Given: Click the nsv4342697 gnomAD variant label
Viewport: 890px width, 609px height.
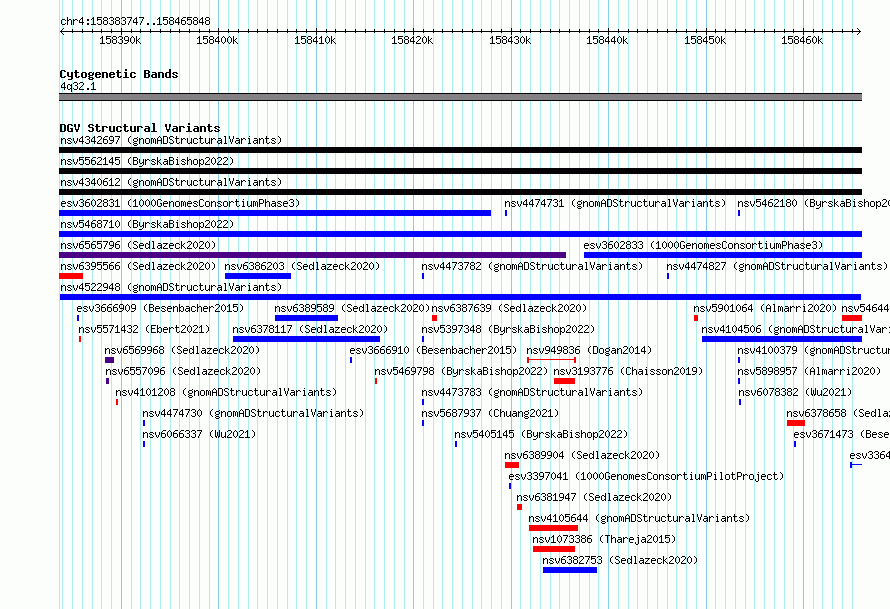Looking at the screenshot, I should [171, 140].
